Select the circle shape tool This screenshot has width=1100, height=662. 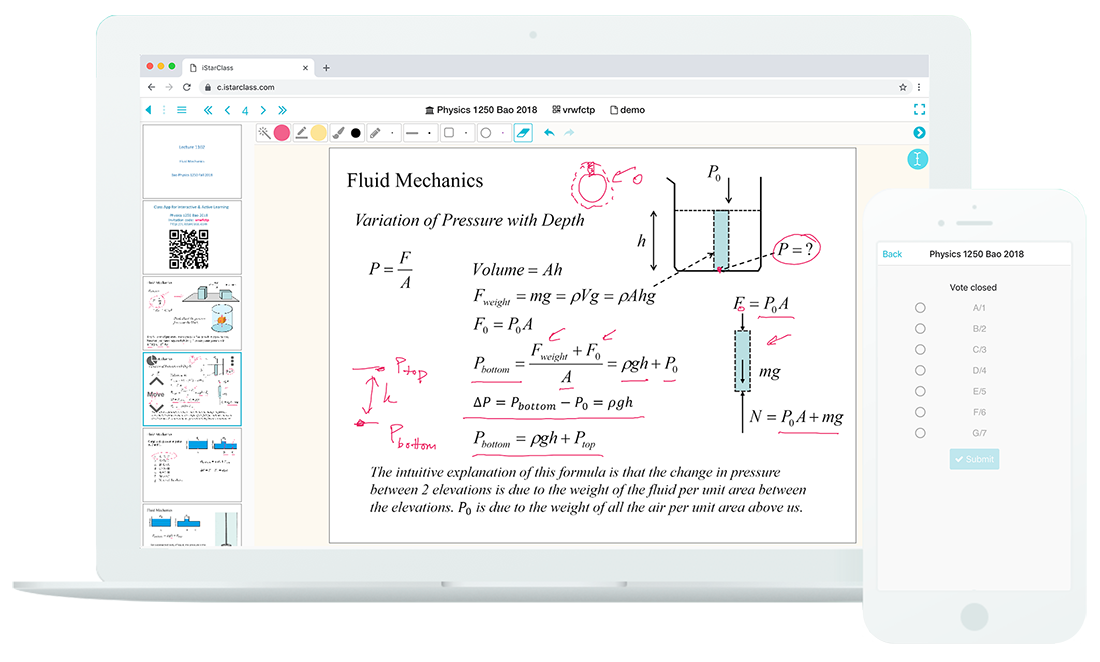tap(485, 133)
